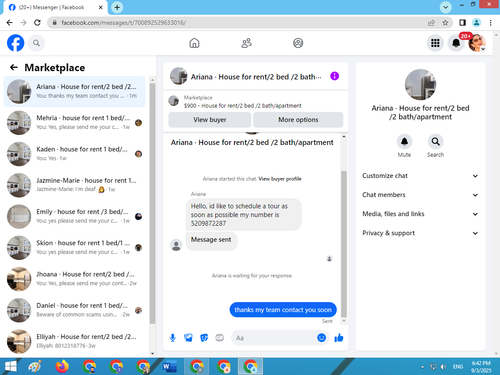
Task: Click the taskbar clock showing 6:42 PM
Action: (x=481, y=367)
